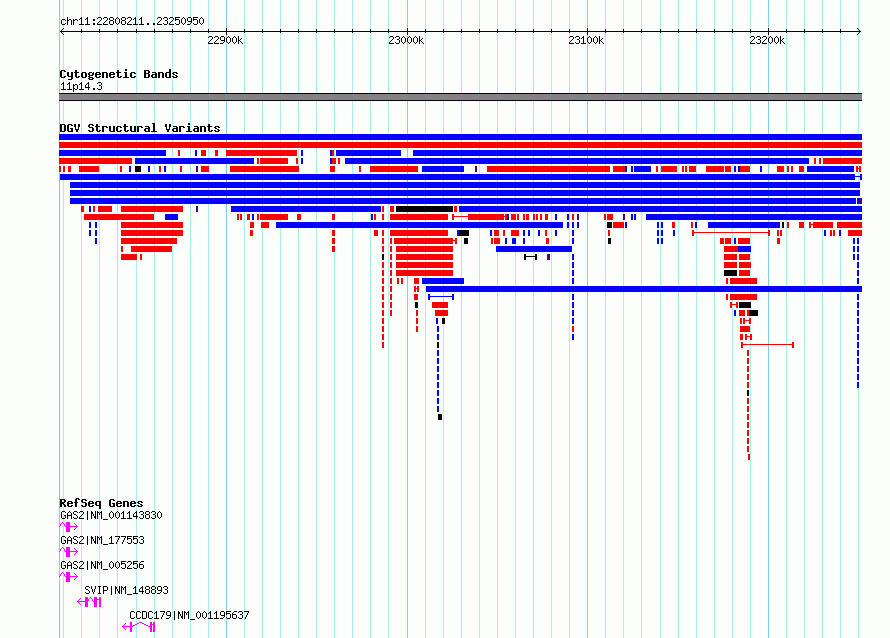This screenshot has width=890, height=638.
Task: Select the full-width red variant bar
Action: (x=460, y=145)
